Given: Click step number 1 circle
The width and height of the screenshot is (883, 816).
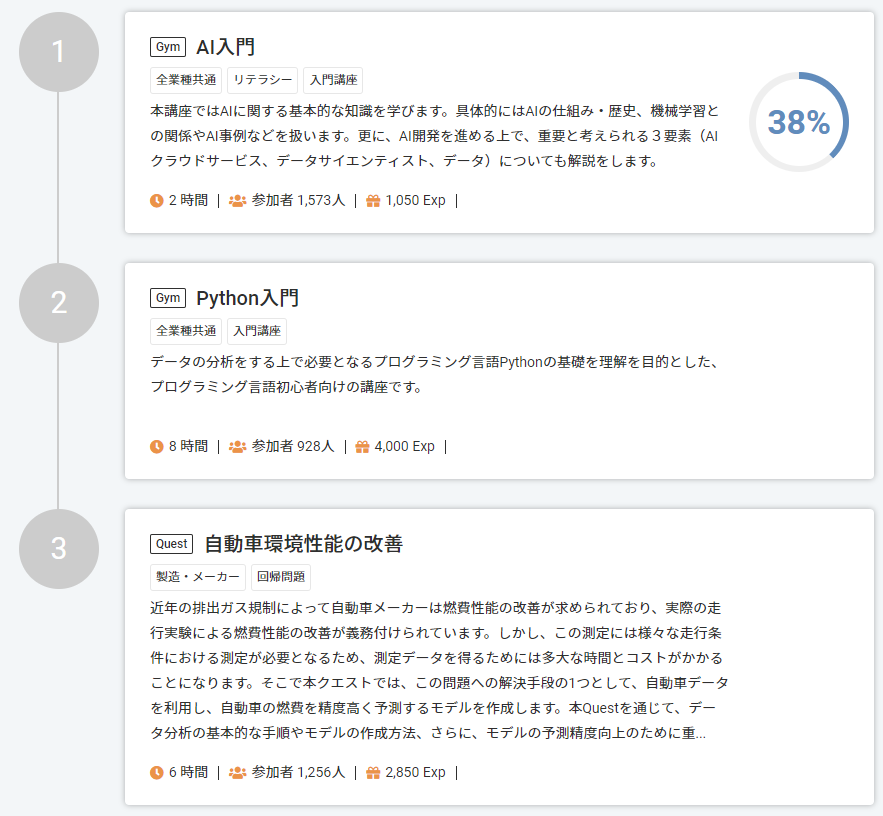Looking at the screenshot, I should 59,52.
